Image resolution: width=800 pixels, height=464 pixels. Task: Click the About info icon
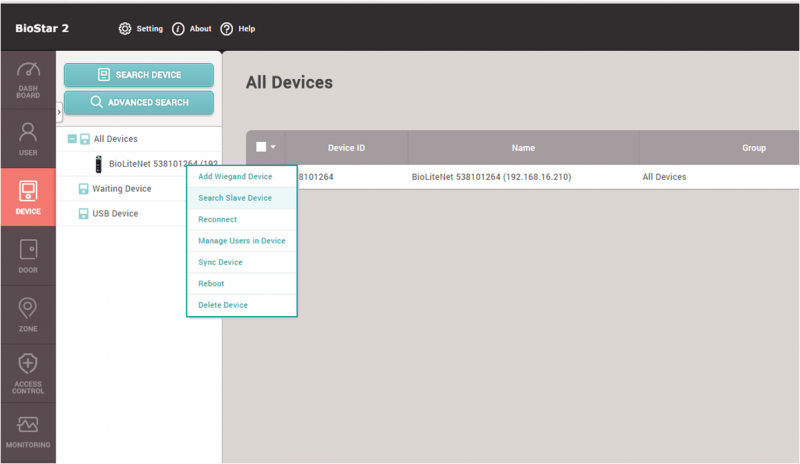(178, 28)
